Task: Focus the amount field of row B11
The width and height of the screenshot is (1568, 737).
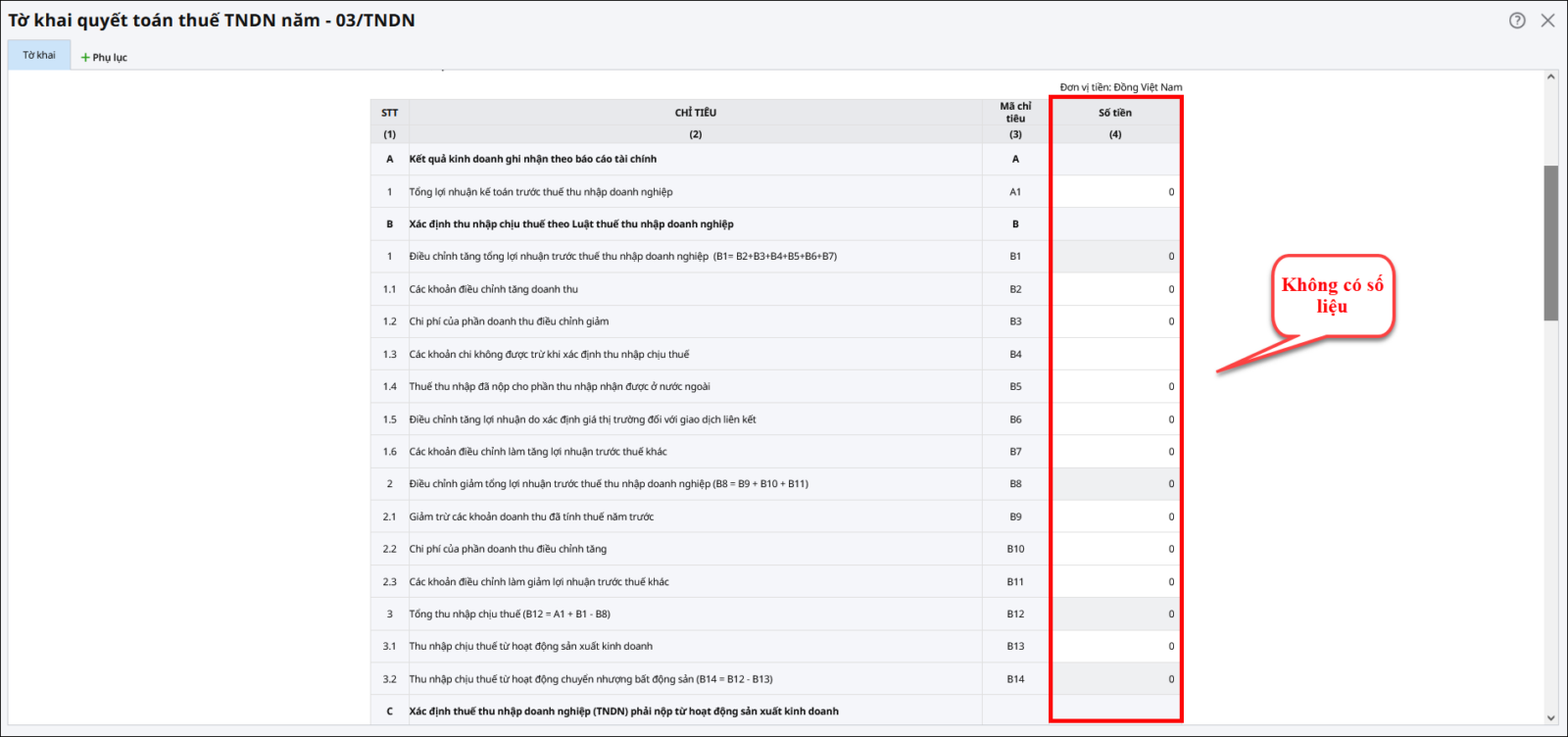Action: tap(1115, 582)
